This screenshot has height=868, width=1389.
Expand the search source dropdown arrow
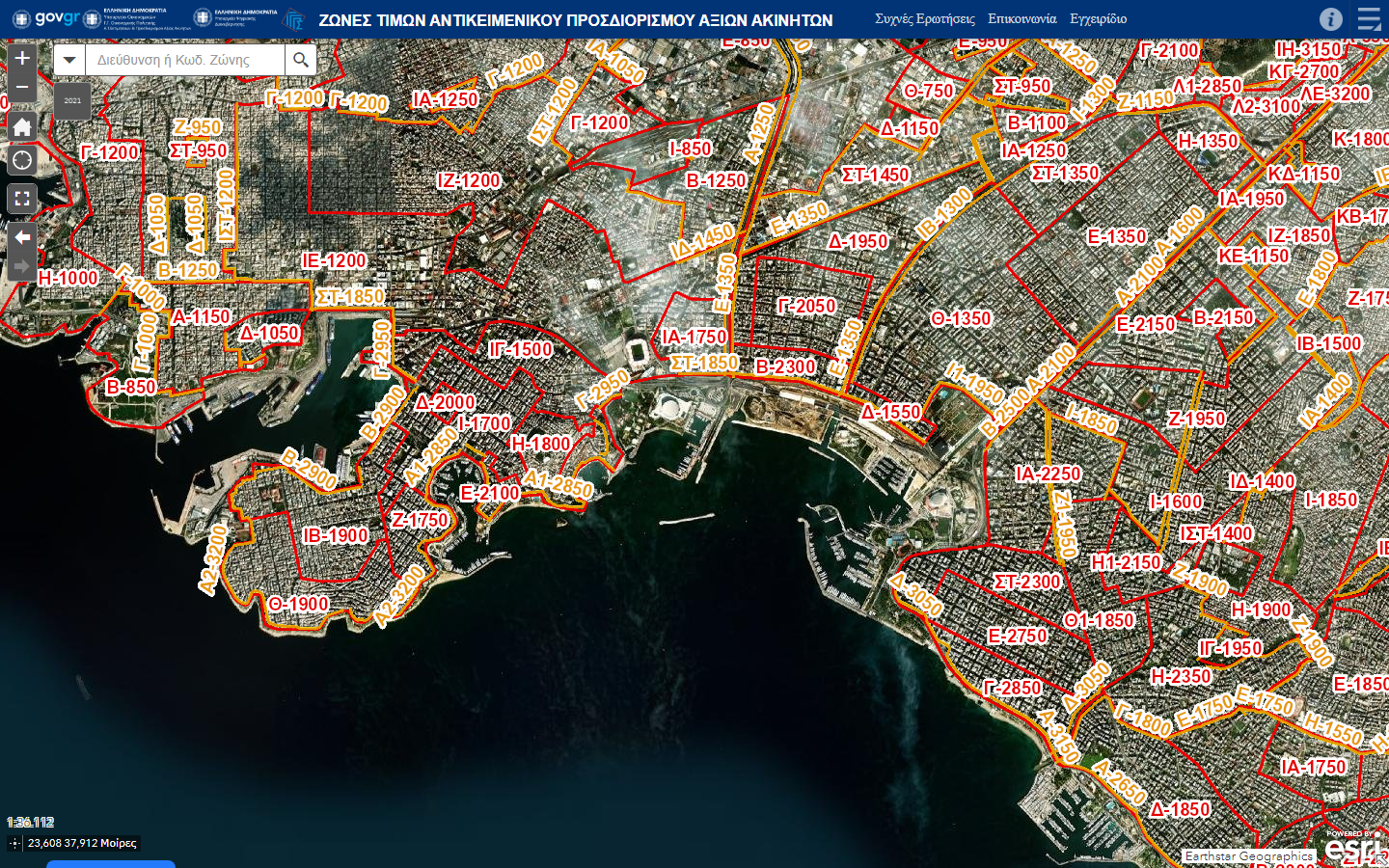[69, 60]
